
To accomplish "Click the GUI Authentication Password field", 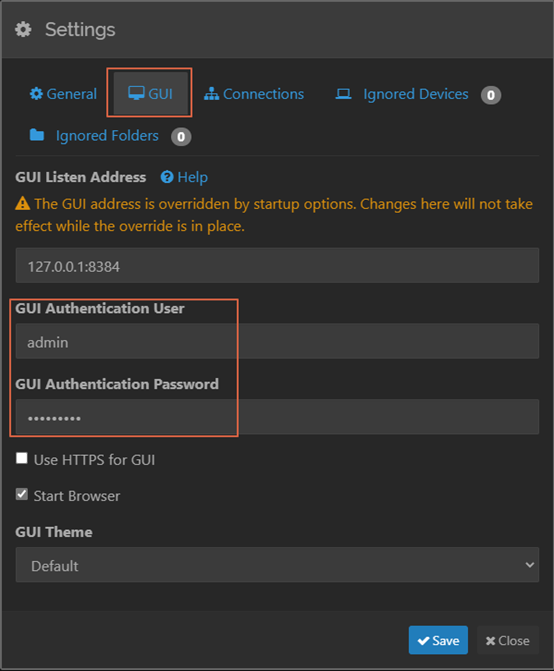I will [277, 417].
